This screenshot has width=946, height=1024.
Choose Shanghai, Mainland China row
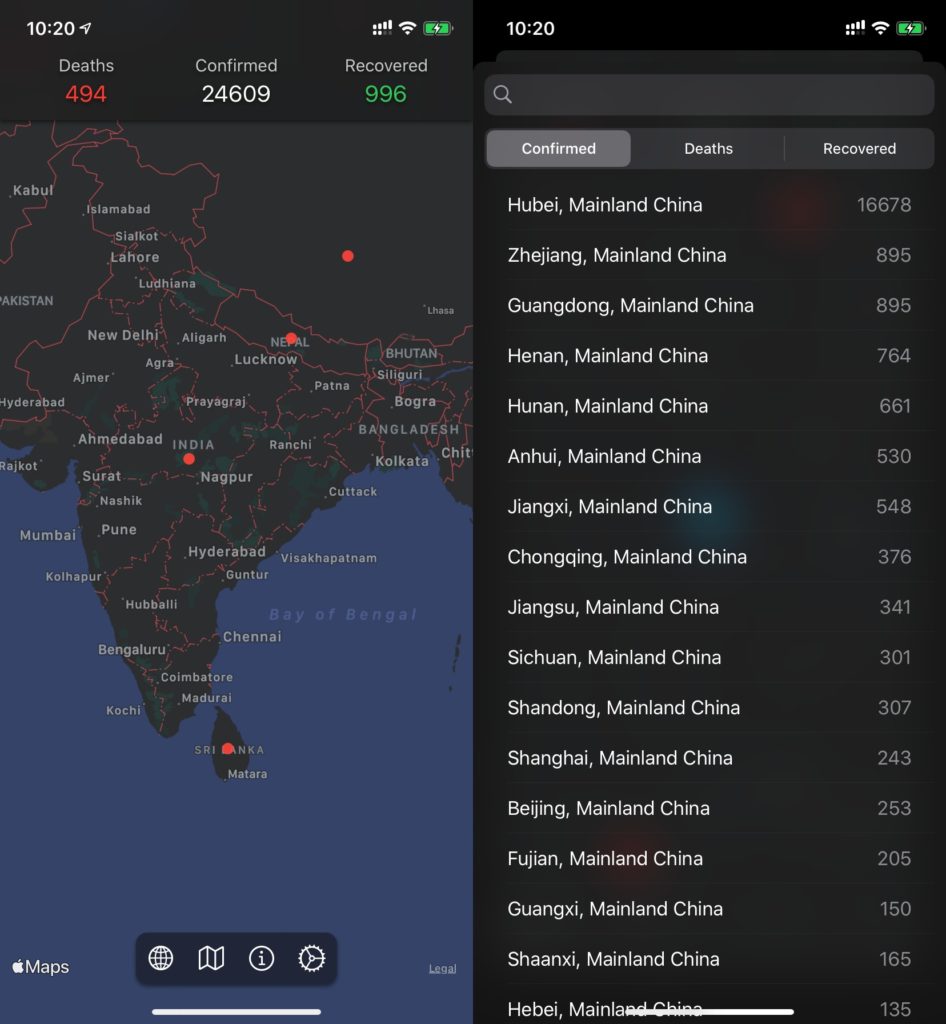(x=708, y=758)
